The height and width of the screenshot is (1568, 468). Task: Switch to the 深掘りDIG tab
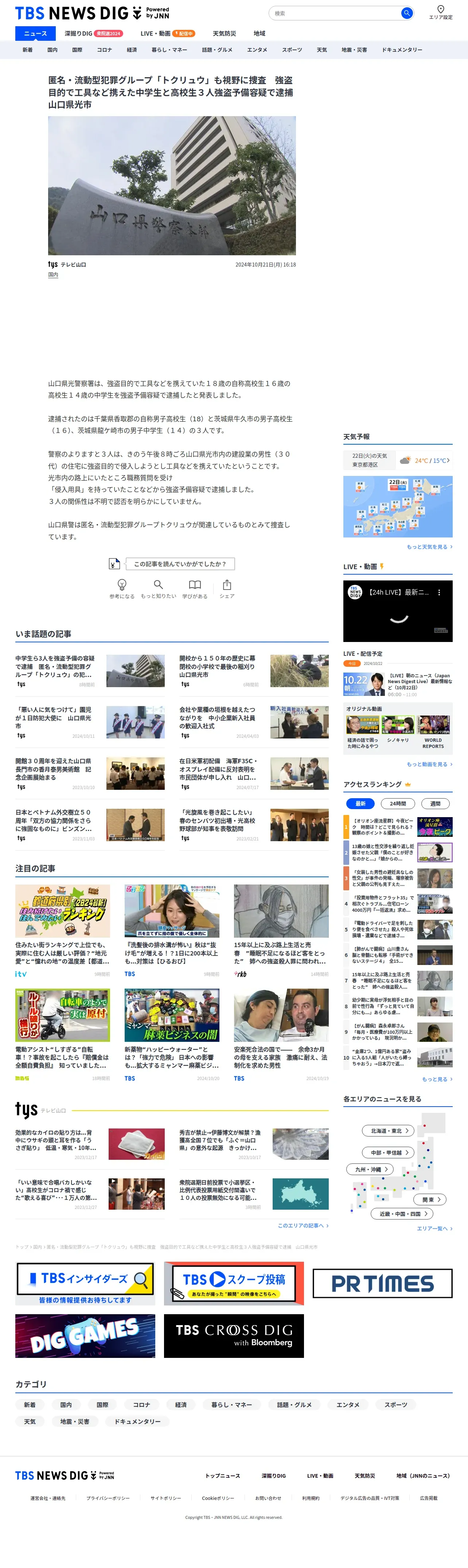(x=93, y=34)
